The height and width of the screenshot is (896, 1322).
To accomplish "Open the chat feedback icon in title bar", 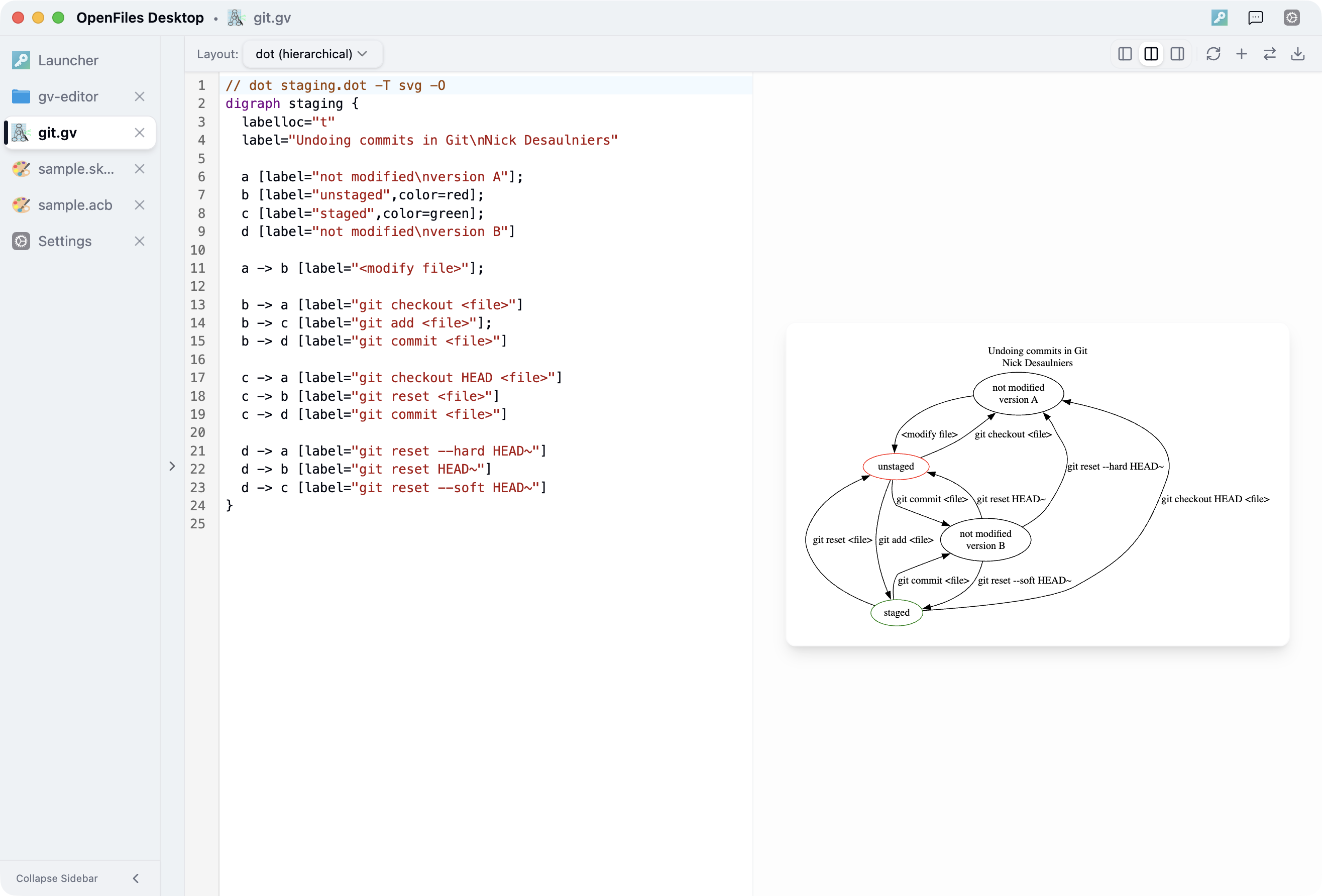I will point(1255,18).
